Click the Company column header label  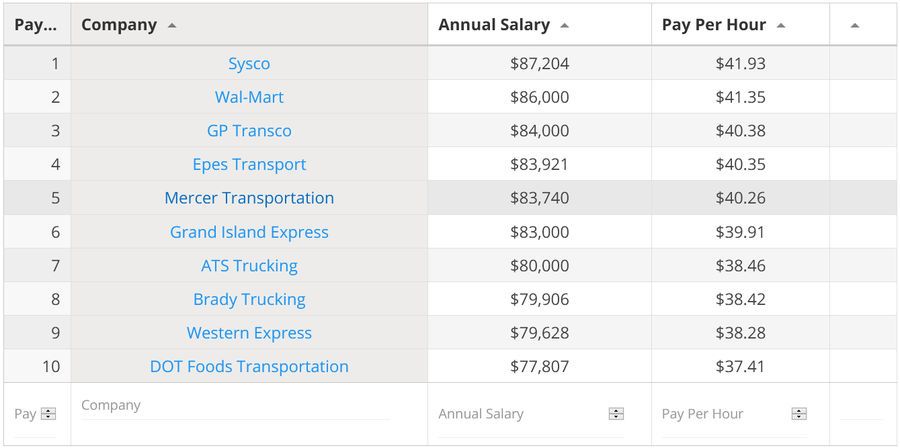tap(119, 25)
